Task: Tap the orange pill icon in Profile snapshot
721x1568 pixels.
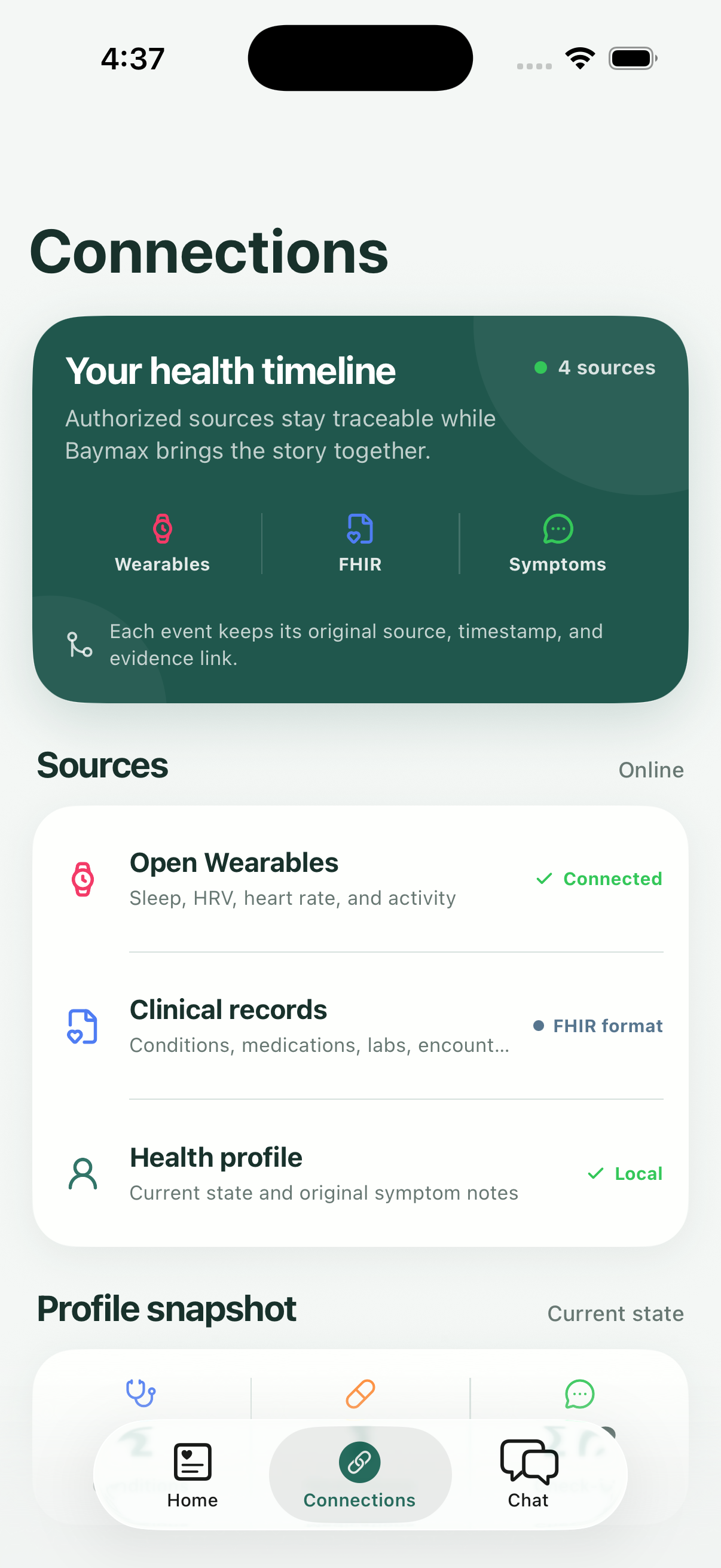Action: point(360,1393)
